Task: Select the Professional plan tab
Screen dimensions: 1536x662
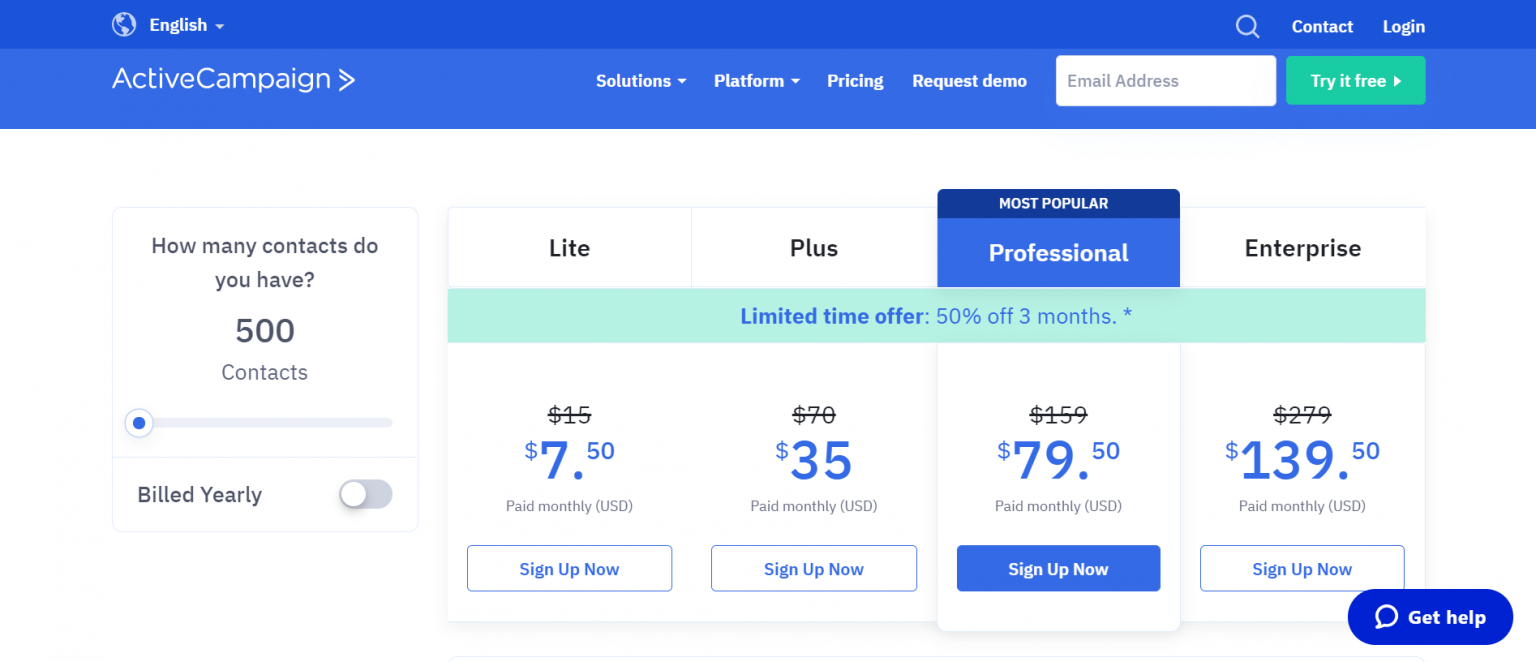Action: point(1058,253)
